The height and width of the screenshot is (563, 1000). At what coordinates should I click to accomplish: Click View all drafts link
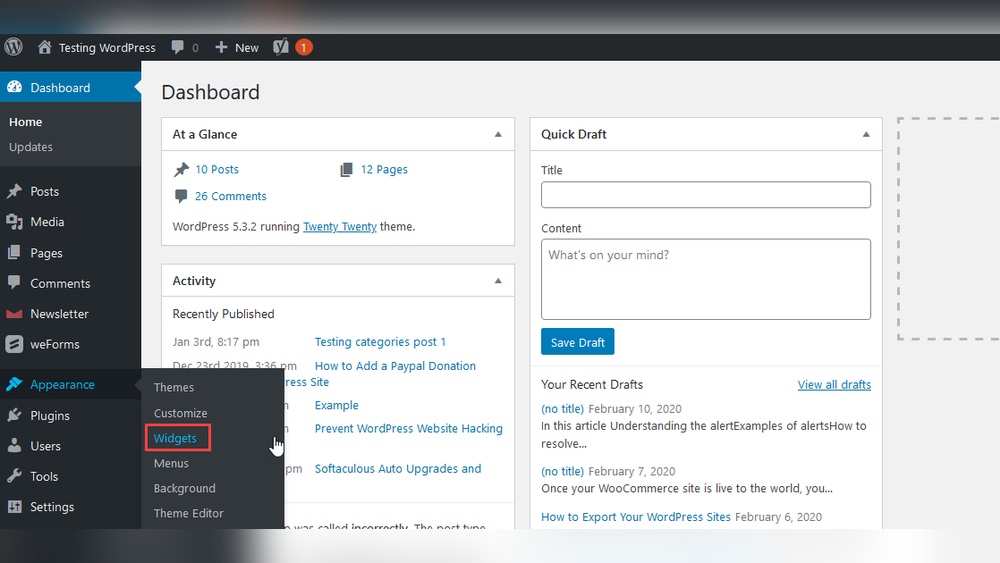834,384
